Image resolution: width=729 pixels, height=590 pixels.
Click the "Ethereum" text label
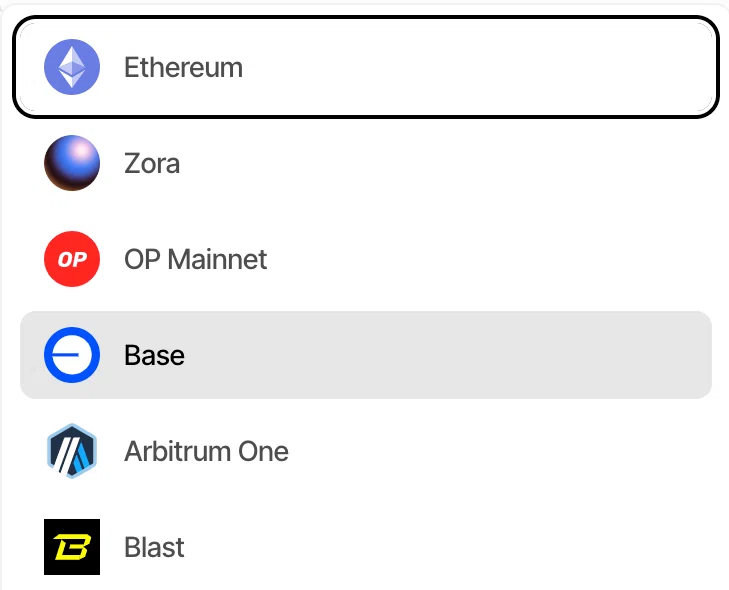point(183,67)
